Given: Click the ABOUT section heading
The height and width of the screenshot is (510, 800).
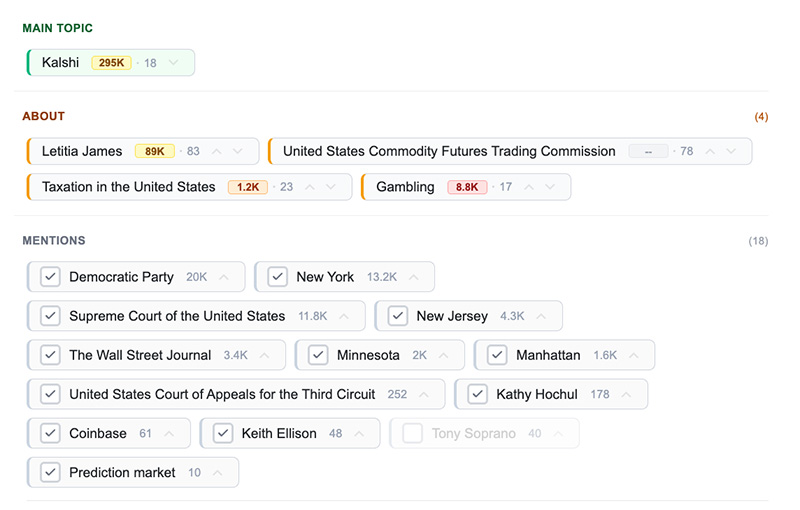Looking at the screenshot, I should coord(43,116).
